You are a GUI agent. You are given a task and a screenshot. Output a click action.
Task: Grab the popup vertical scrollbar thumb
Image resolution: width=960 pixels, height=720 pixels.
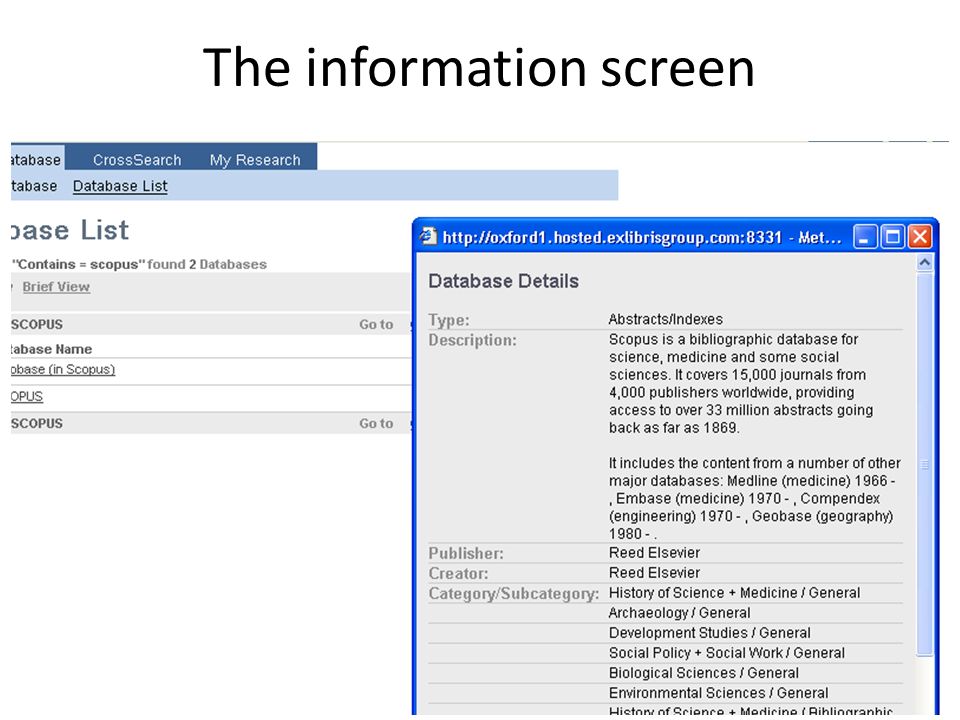(924, 465)
